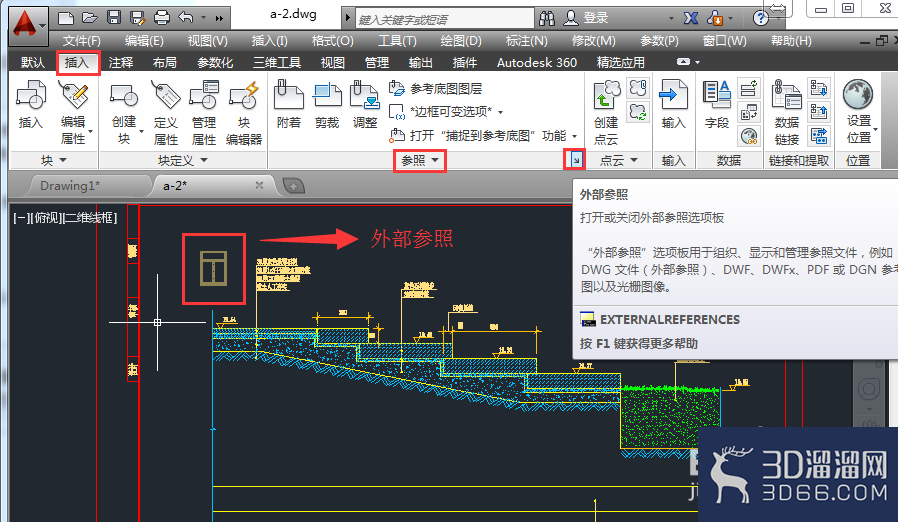Click the keyword search input field
The image size is (898, 522).
[444, 19]
